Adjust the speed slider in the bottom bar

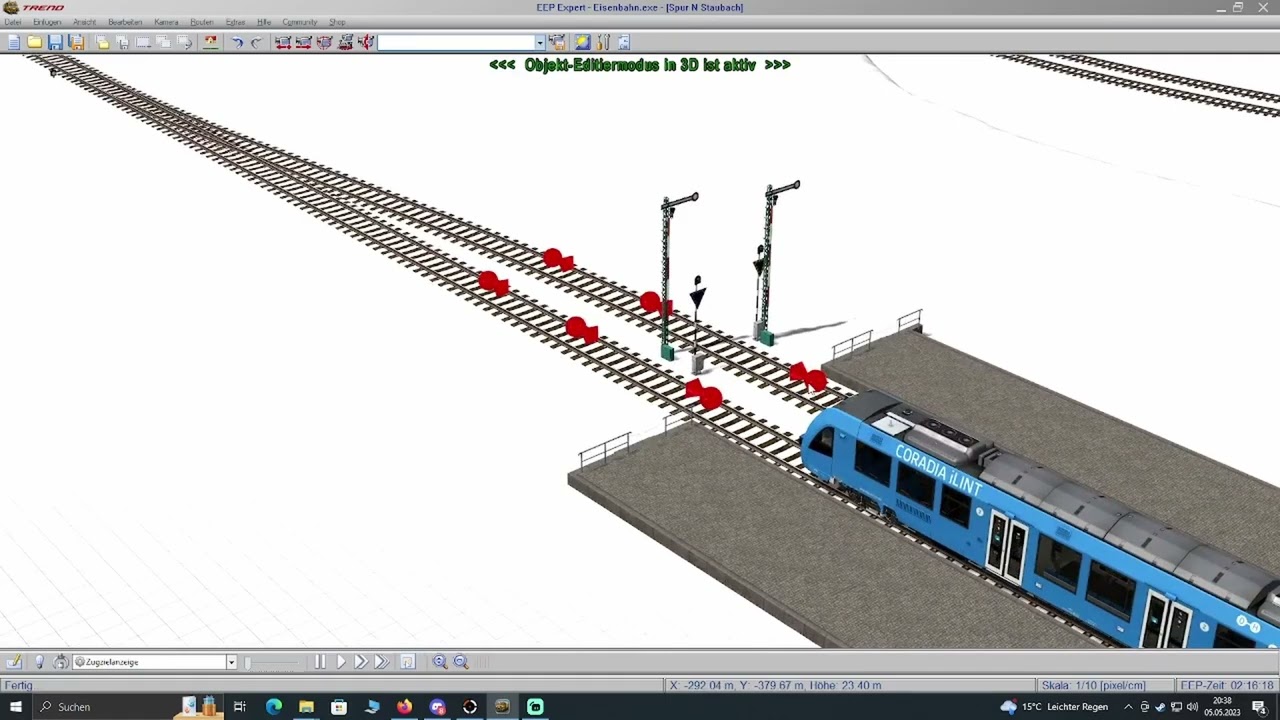click(273, 662)
